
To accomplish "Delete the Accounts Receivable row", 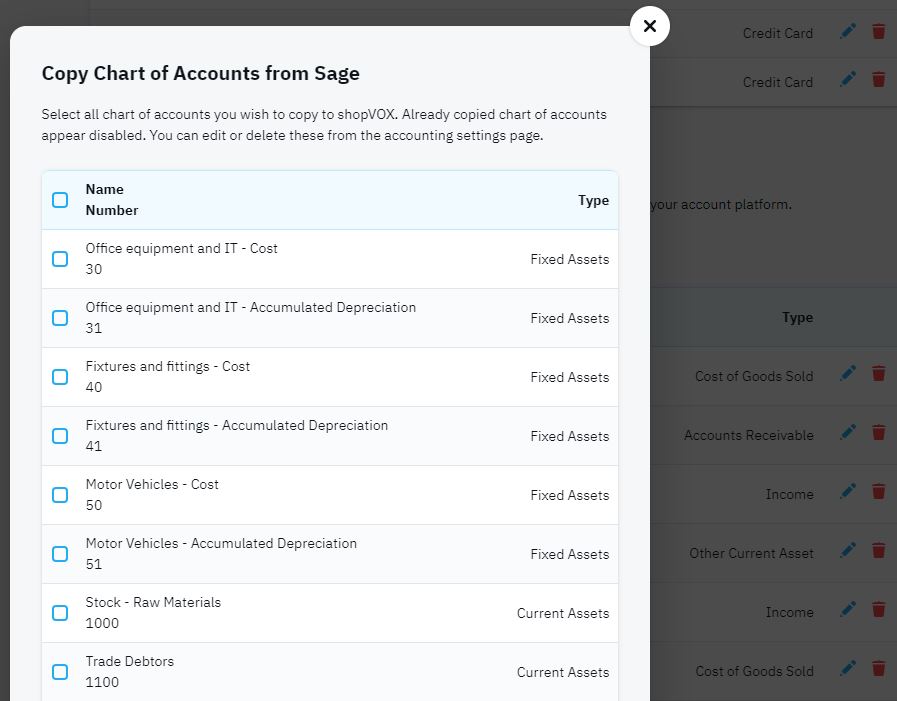I will 879,432.
